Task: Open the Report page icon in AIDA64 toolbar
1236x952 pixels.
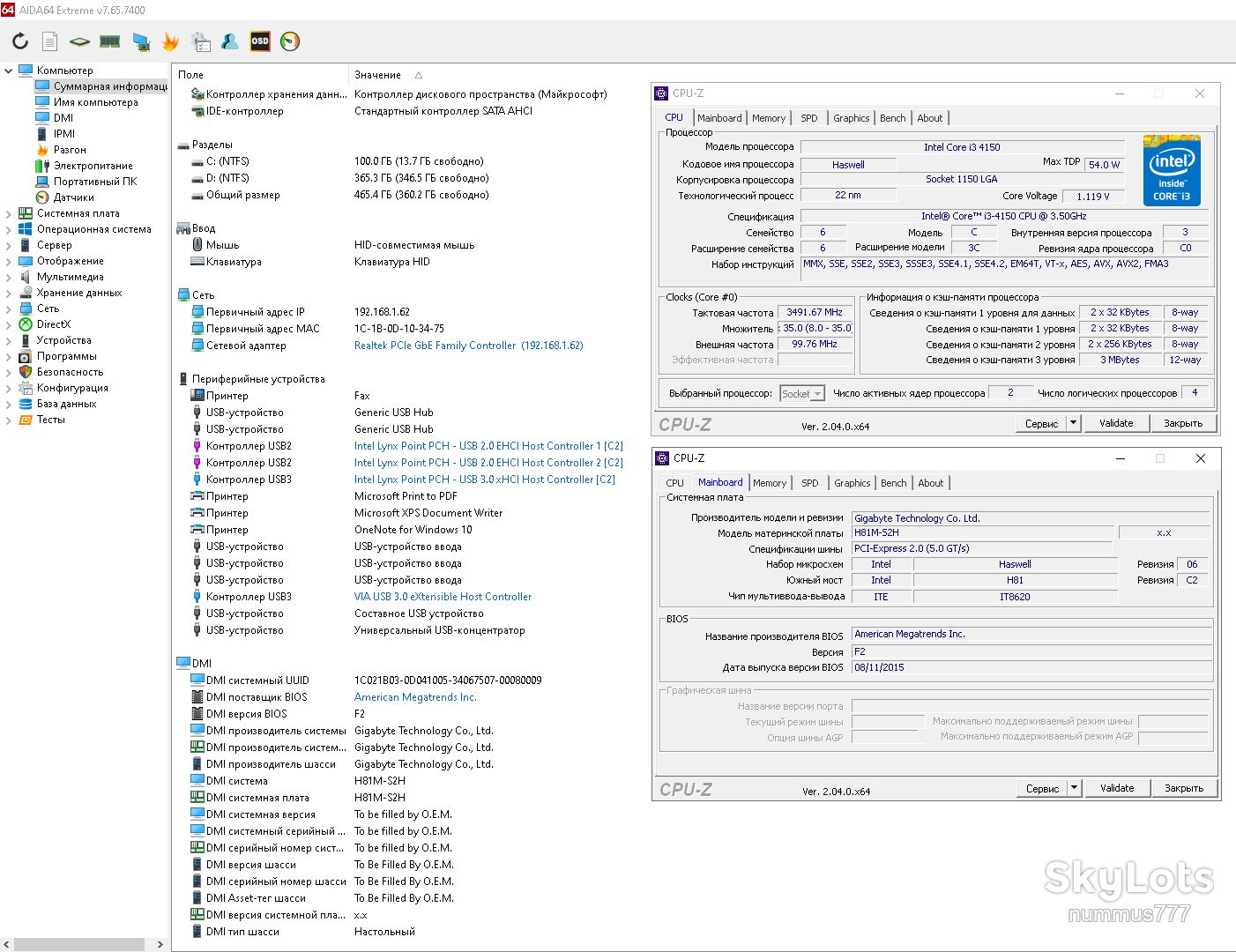Action: coord(50,41)
